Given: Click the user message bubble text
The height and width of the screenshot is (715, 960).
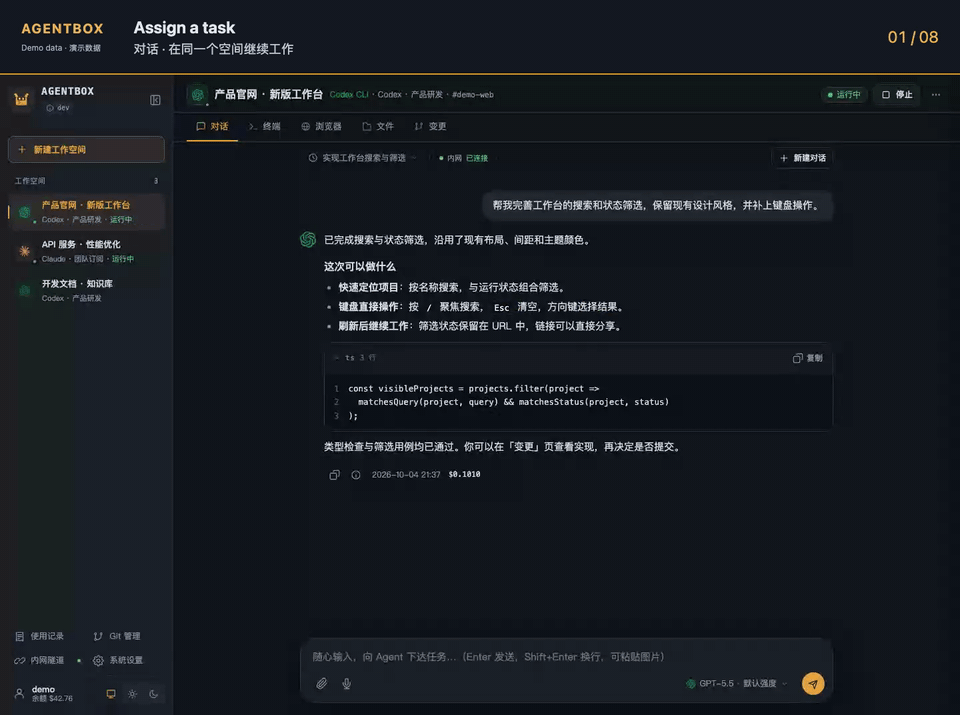Looking at the screenshot, I should [658, 205].
